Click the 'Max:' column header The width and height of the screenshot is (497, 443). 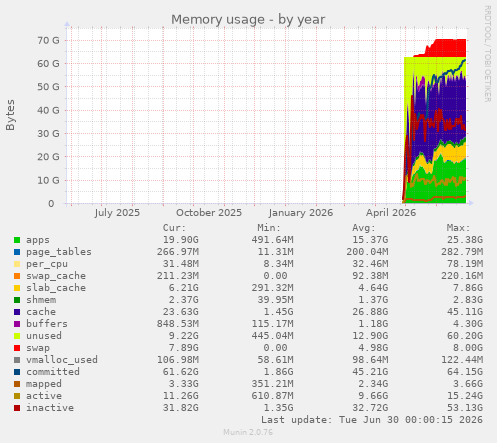click(458, 228)
